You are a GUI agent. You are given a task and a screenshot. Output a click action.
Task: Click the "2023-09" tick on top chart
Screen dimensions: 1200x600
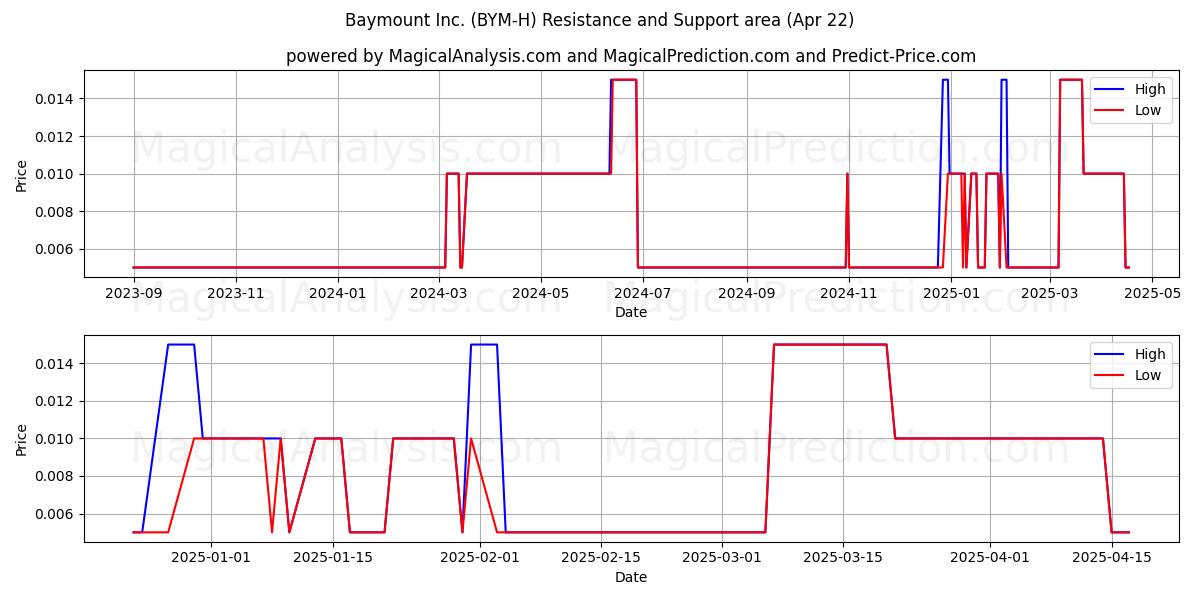tap(134, 293)
